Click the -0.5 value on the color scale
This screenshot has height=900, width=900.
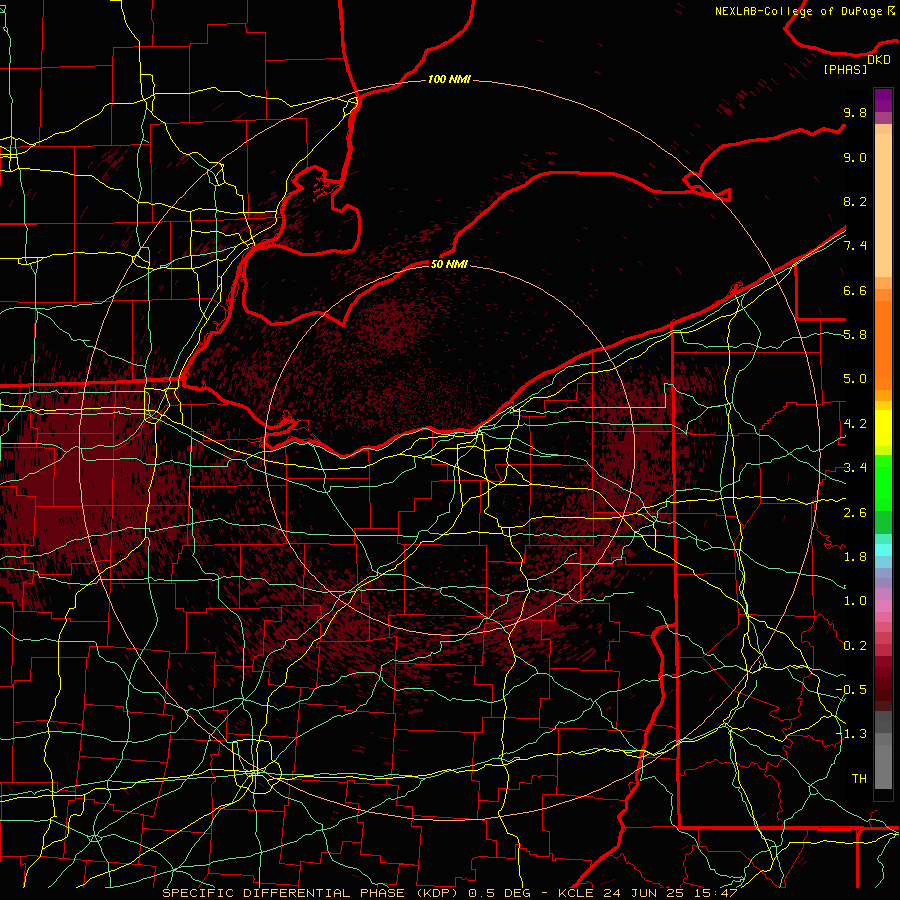click(x=851, y=690)
